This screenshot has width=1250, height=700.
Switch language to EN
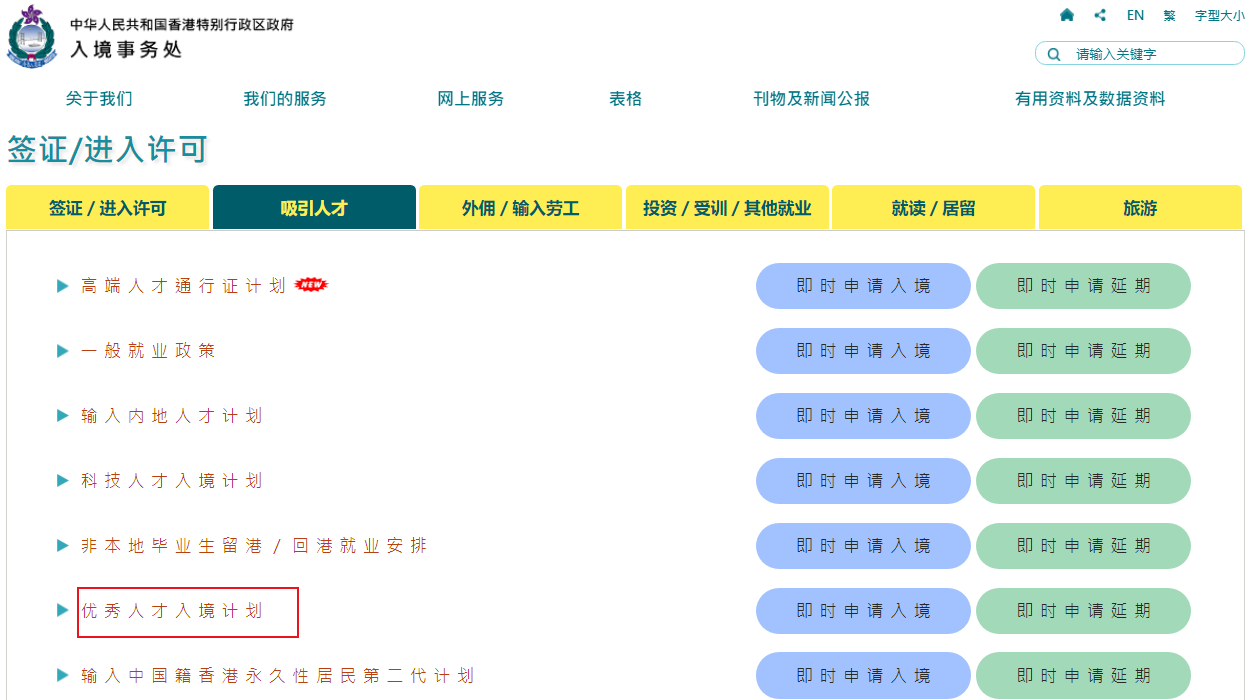click(x=1135, y=15)
